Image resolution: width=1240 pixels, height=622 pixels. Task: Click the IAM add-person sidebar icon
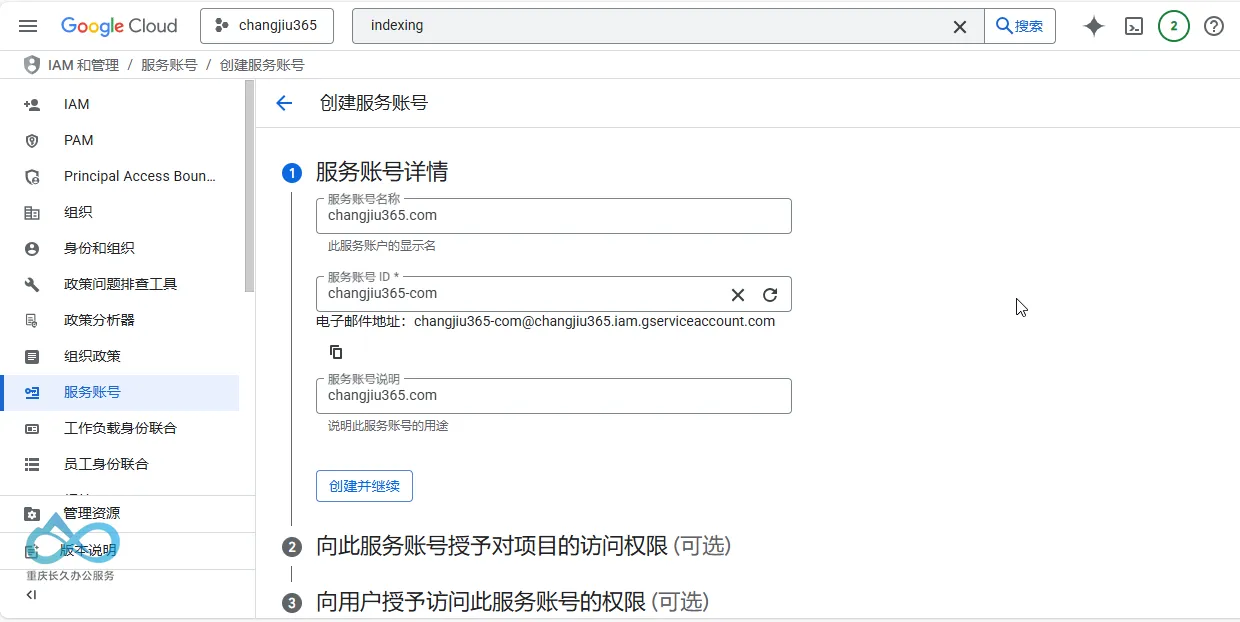tap(32, 104)
